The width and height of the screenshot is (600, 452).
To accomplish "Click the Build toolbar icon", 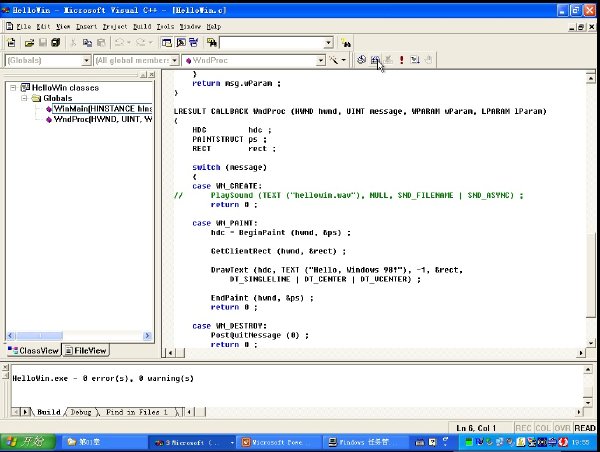I will pos(375,60).
